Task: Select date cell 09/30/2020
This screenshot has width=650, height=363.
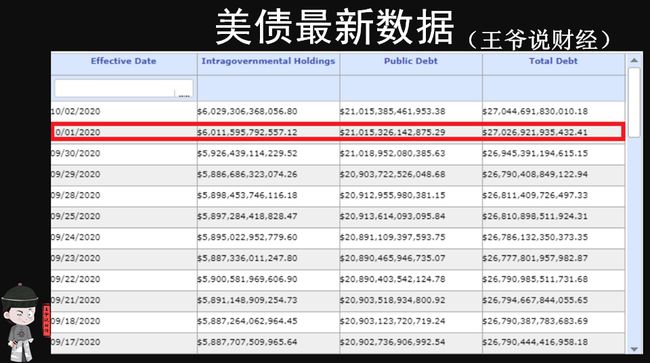Action: click(76, 153)
